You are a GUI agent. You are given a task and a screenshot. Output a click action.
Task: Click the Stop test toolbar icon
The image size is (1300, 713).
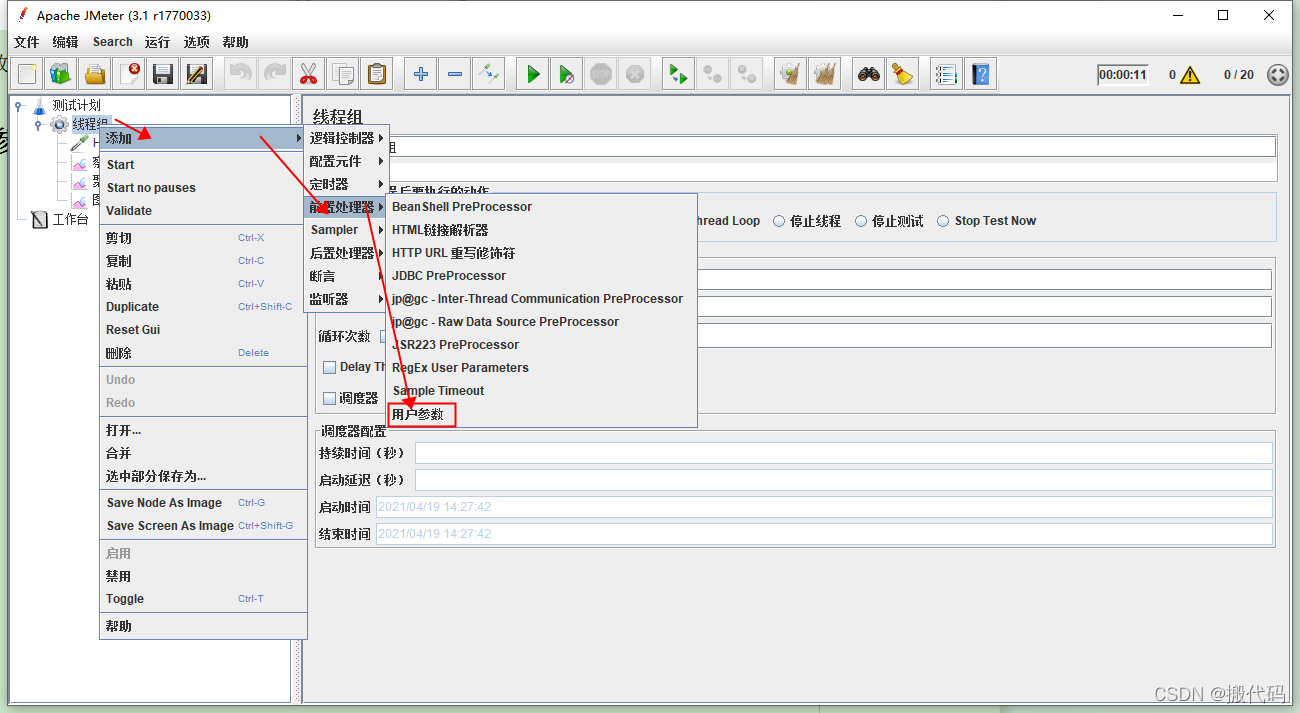601,74
